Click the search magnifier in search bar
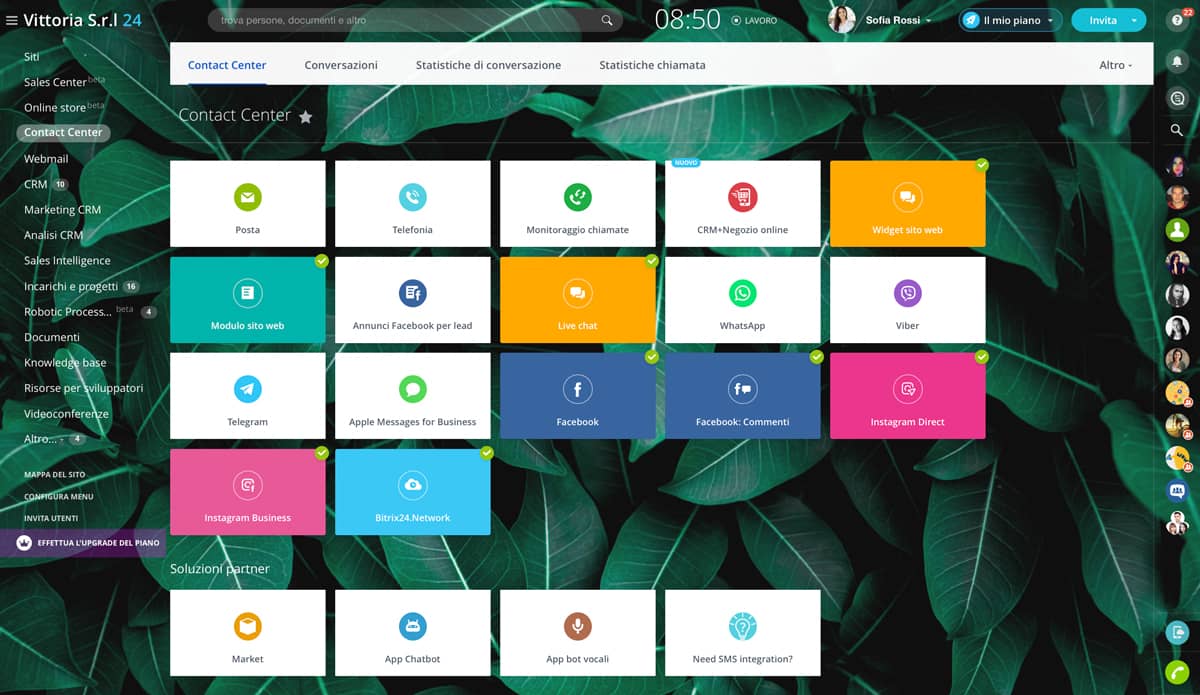The width and height of the screenshot is (1200, 695). pos(607,20)
